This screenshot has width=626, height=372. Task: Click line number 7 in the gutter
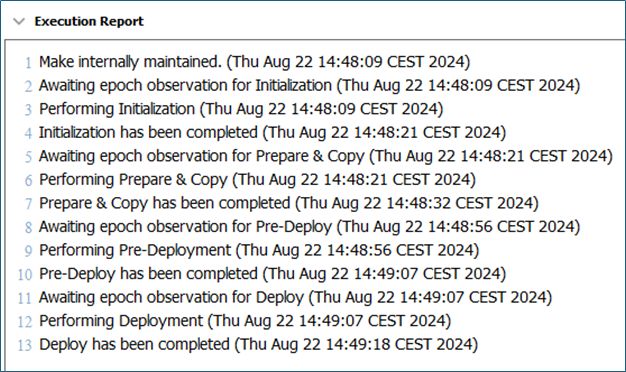(x=28, y=204)
